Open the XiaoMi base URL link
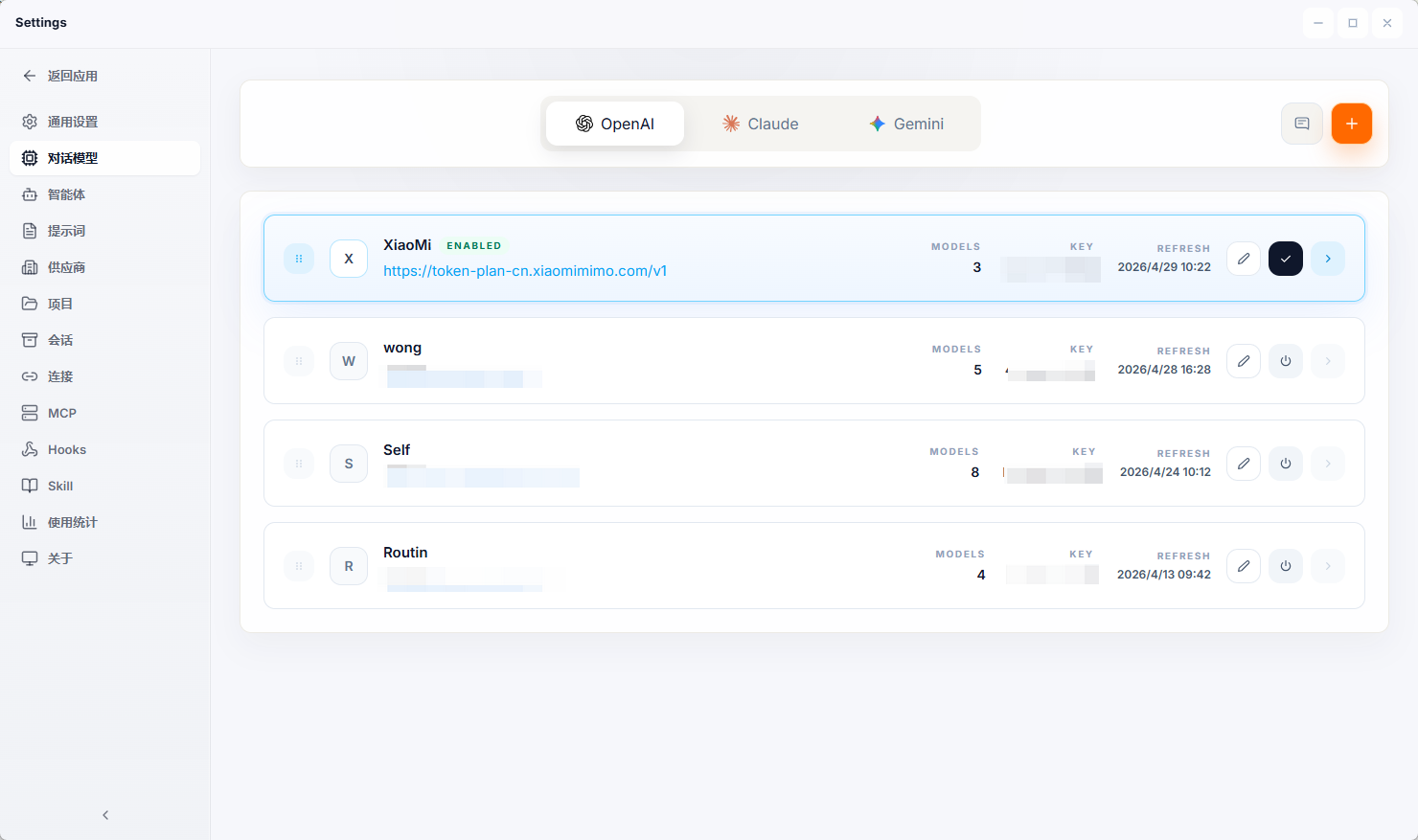The image size is (1418, 840). pyautogui.click(x=525, y=271)
